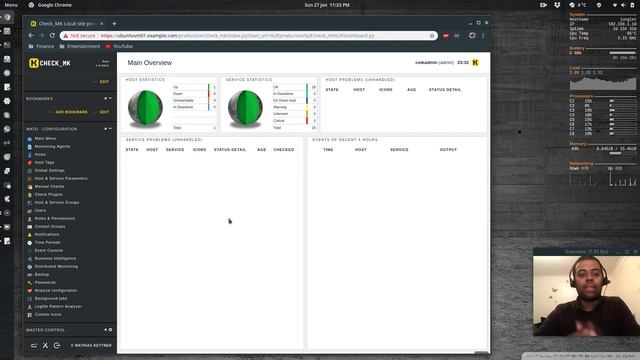640x360 pixels.
Task: Bookmark this page with the star icon
Action: click(x=432, y=36)
